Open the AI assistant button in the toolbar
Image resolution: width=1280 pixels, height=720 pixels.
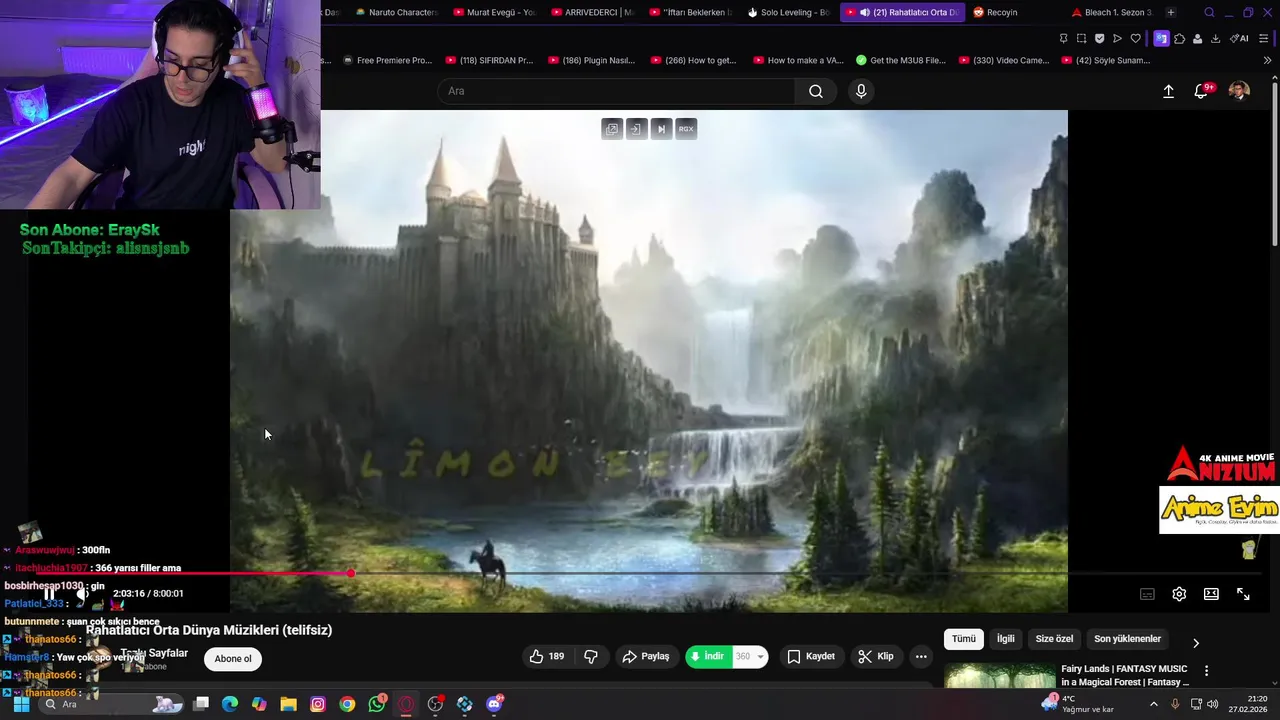1239,38
